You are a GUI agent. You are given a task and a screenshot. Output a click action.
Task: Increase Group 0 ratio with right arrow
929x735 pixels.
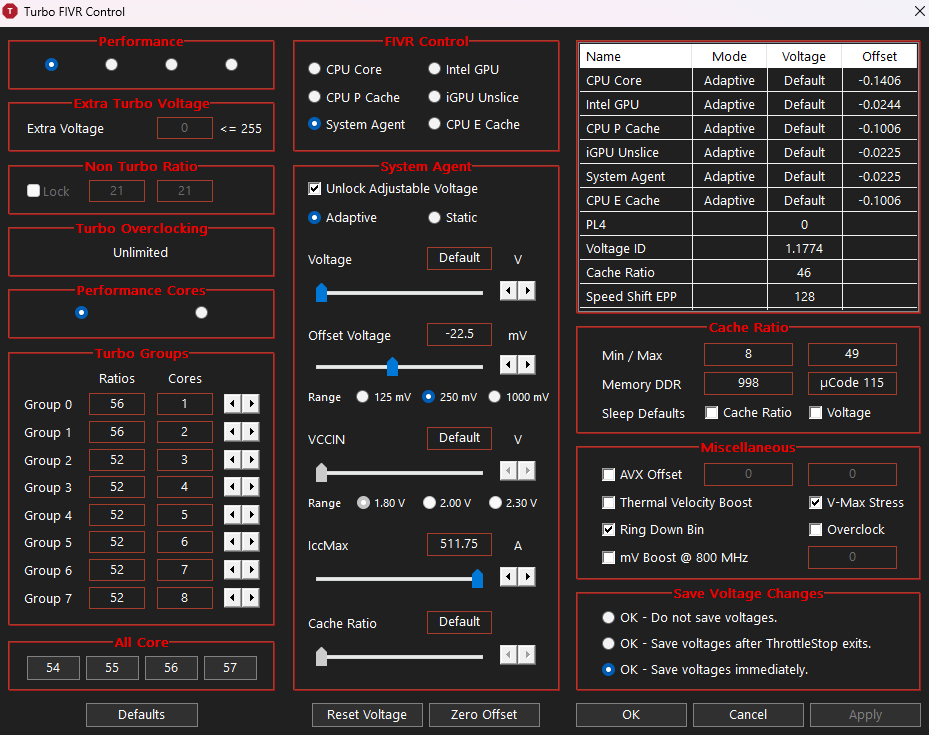(252, 404)
